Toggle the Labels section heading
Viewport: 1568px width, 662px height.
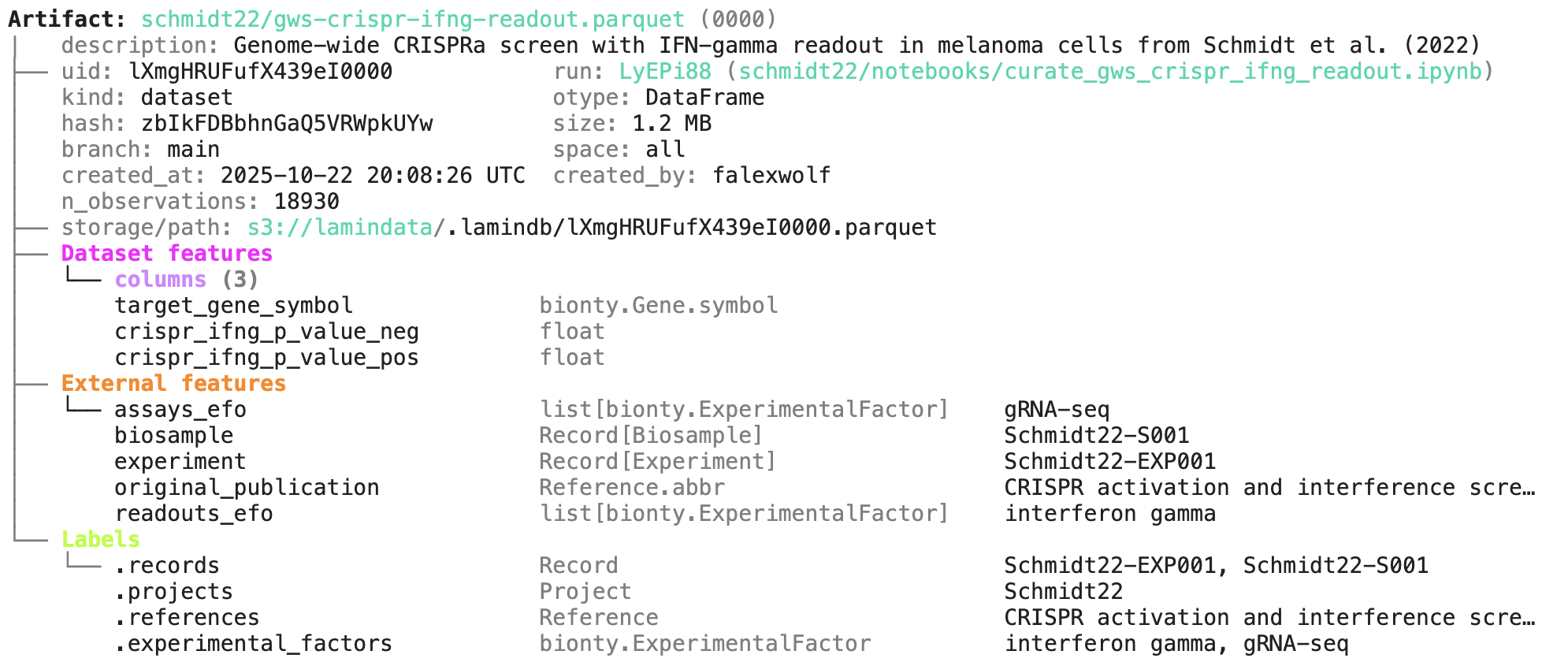click(x=100, y=539)
